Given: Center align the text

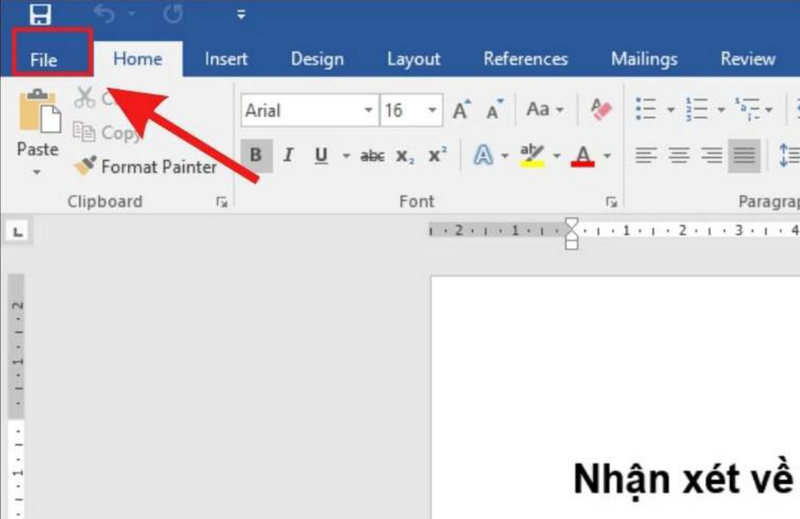Looking at the screenshot, I should [x=679, y=155].
